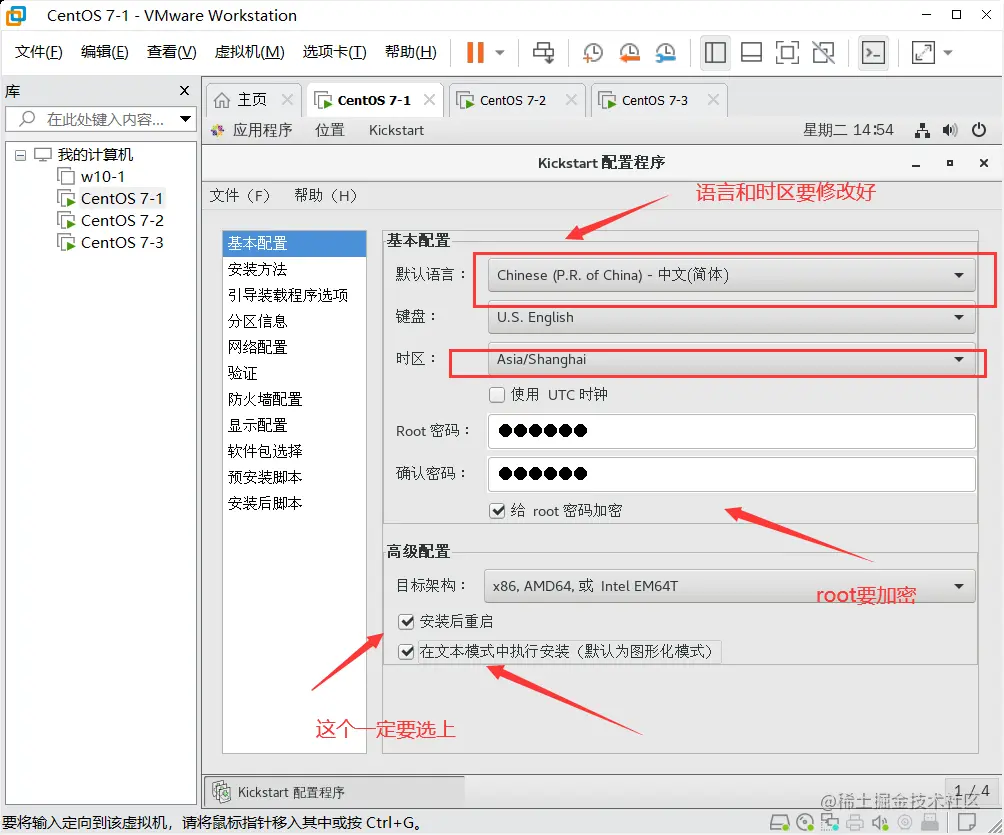
Task: Click Kickstart 配置程序 in the guest taskbar
Action: (334, 792)
